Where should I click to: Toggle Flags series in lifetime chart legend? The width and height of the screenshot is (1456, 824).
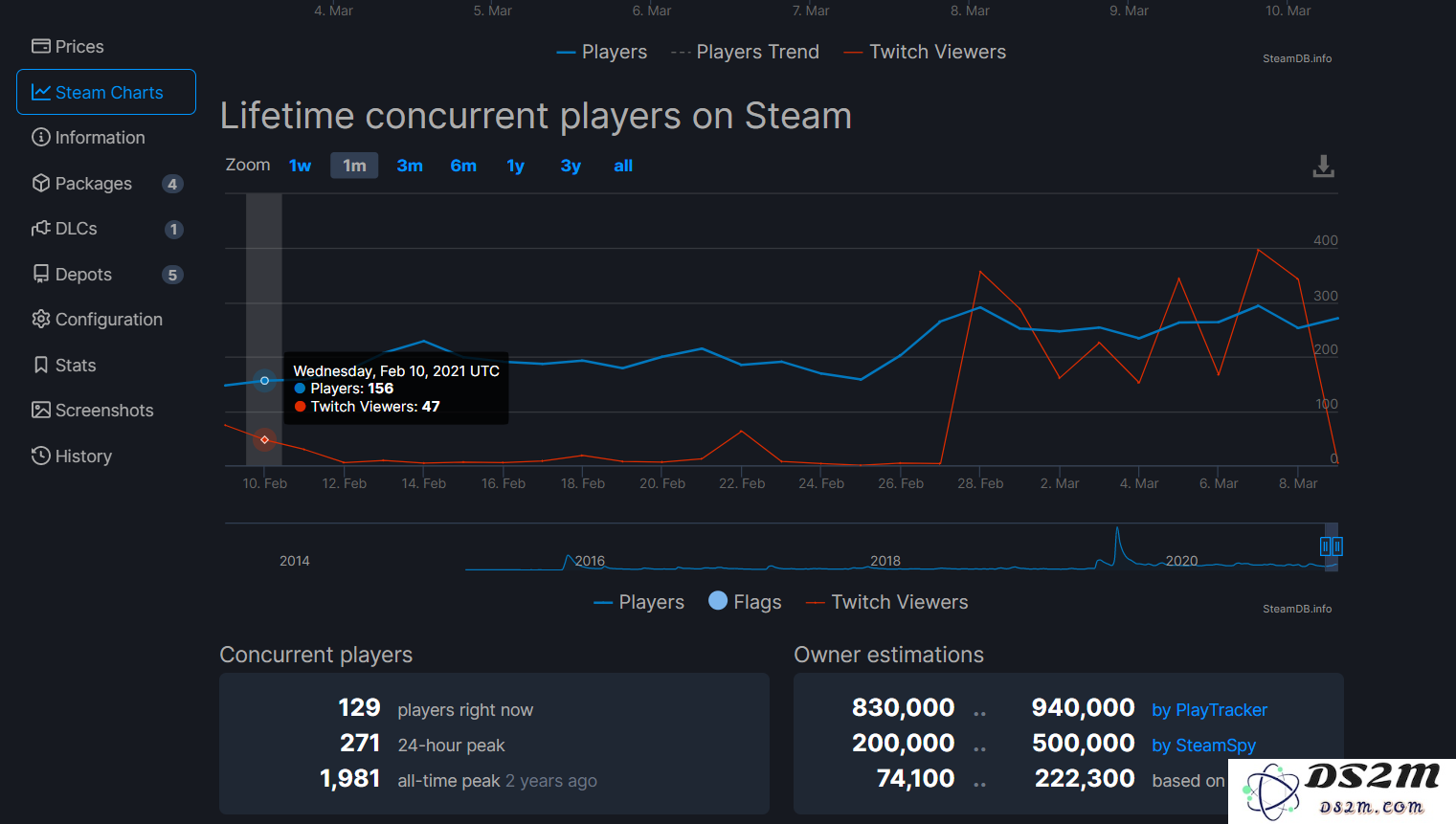click(745, 601)
